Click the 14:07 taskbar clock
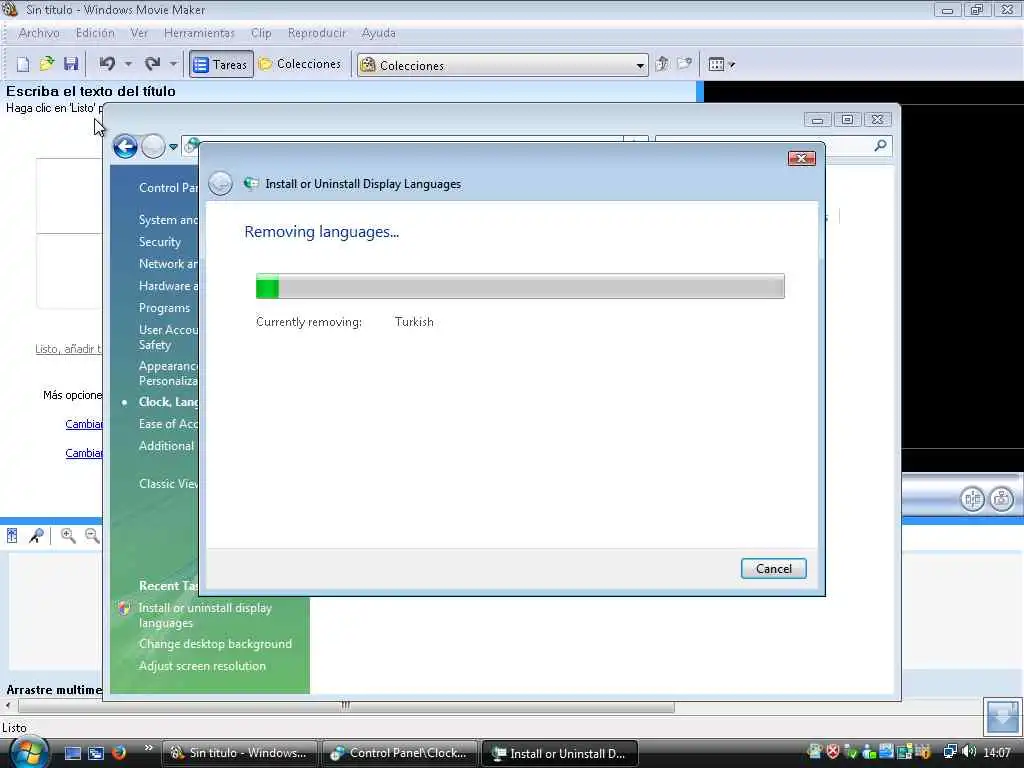1024x768 pixels. (997, 753)
